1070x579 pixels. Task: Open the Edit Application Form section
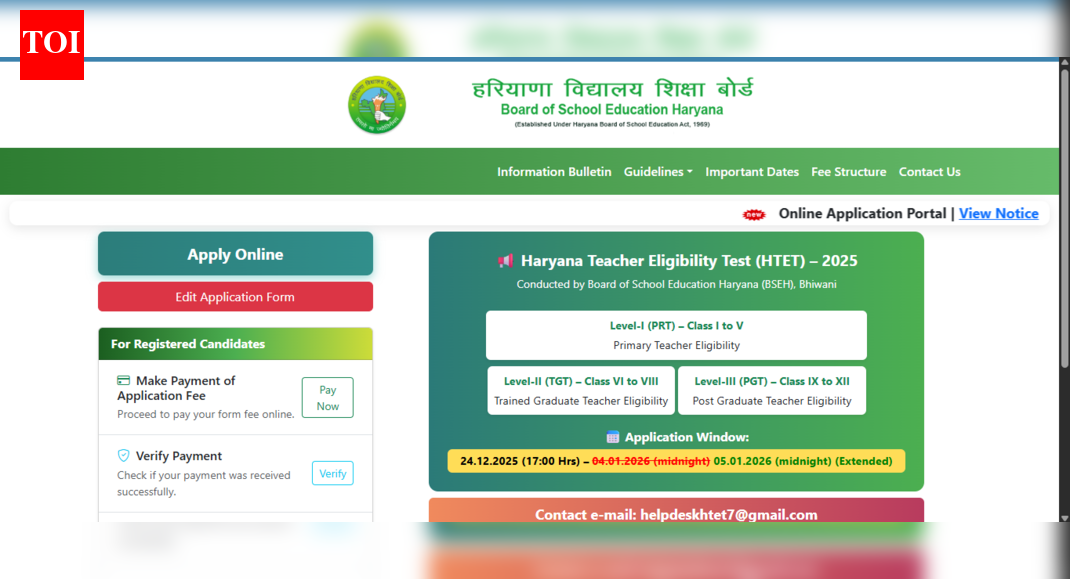234,296
